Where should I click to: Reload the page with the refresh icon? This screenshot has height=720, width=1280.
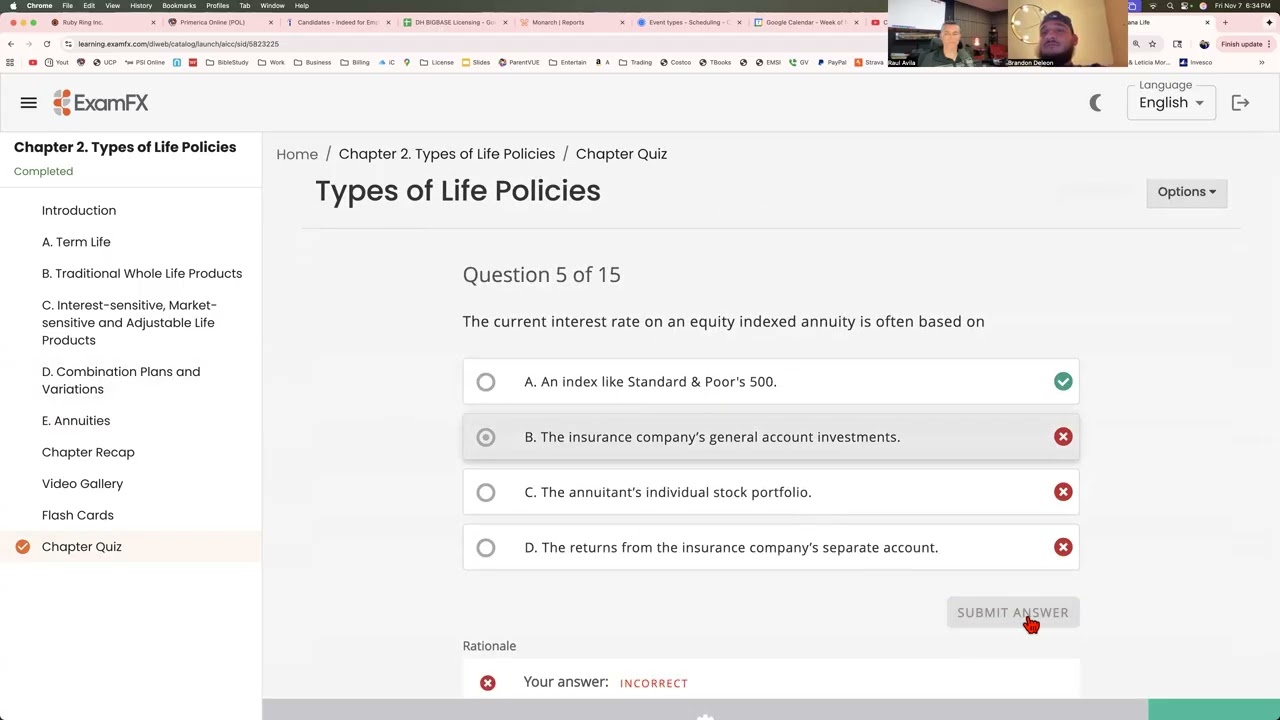[46, 44]
